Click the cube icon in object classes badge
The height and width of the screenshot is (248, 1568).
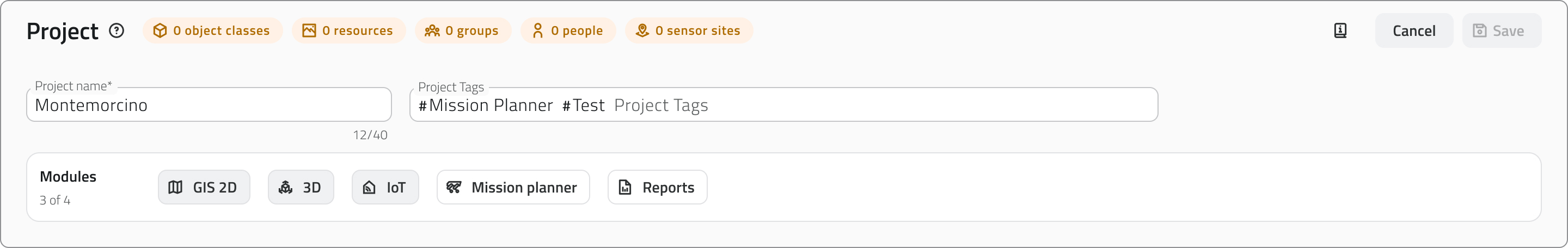click(160, 30)
